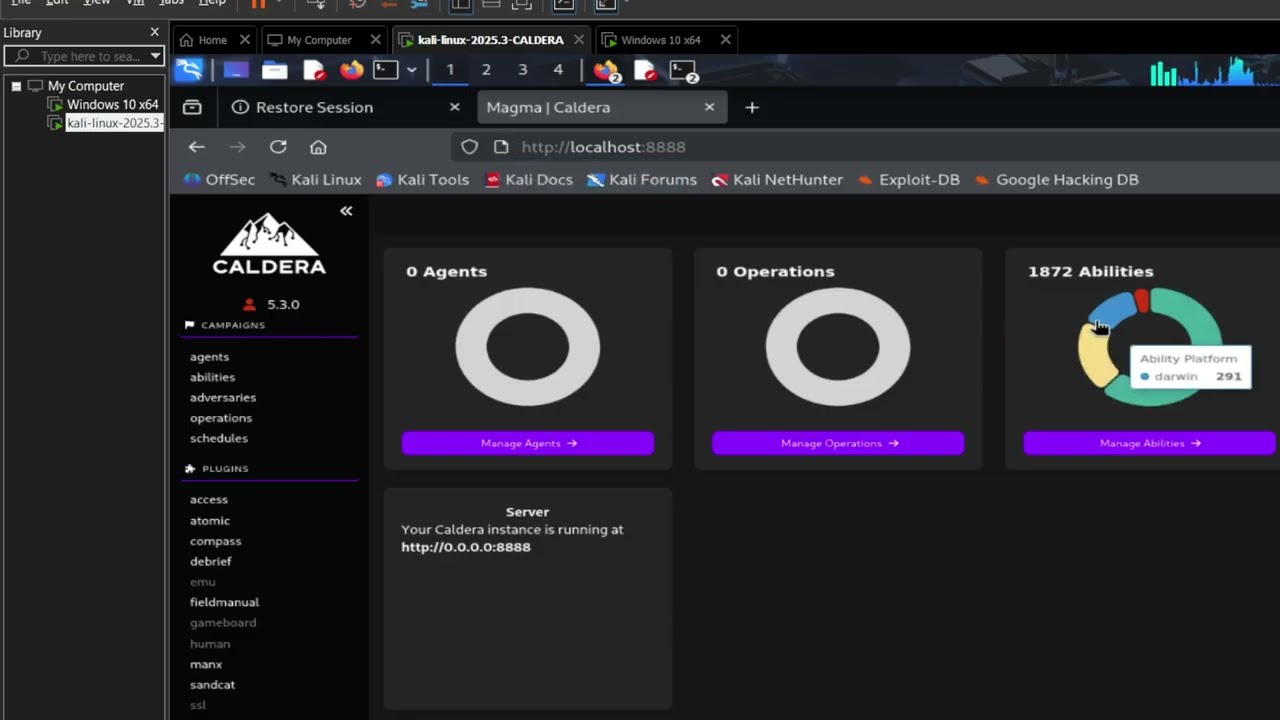Open operations in sidebar
Viewport: 1280px width, 720px height.
tap(221, 418)
